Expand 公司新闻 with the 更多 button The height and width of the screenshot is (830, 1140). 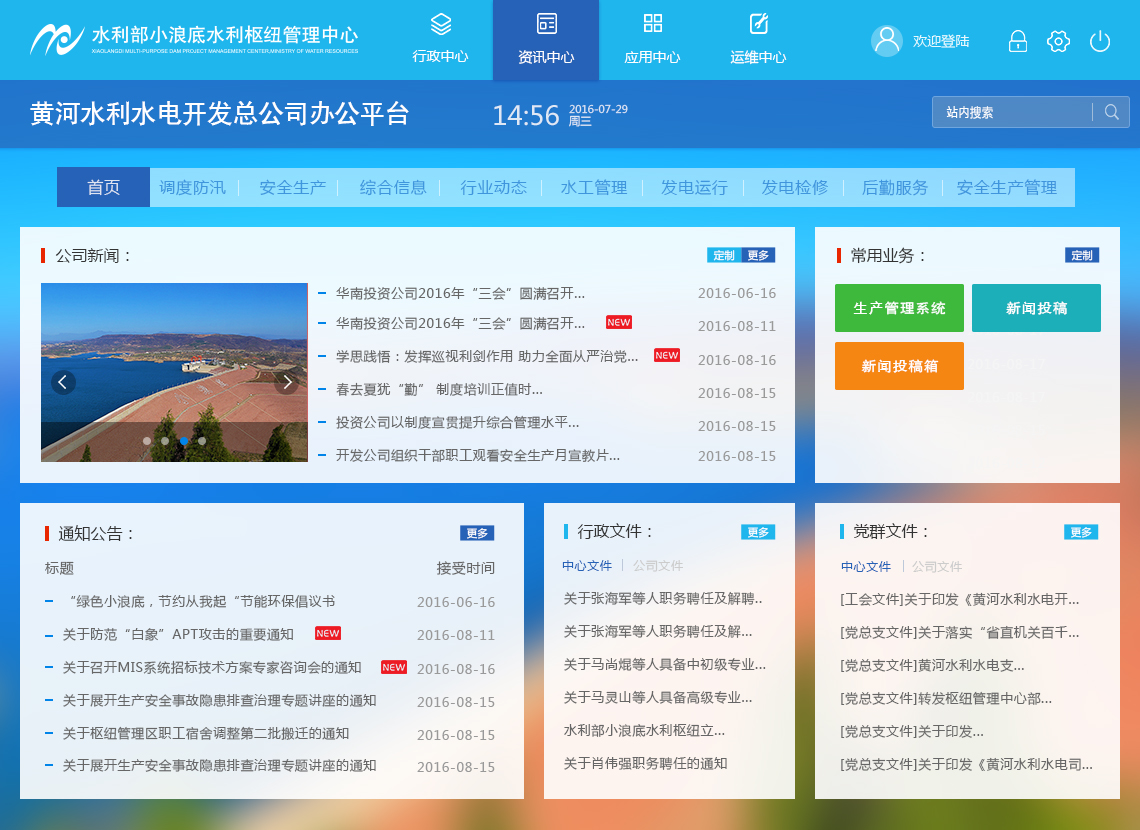758,255
